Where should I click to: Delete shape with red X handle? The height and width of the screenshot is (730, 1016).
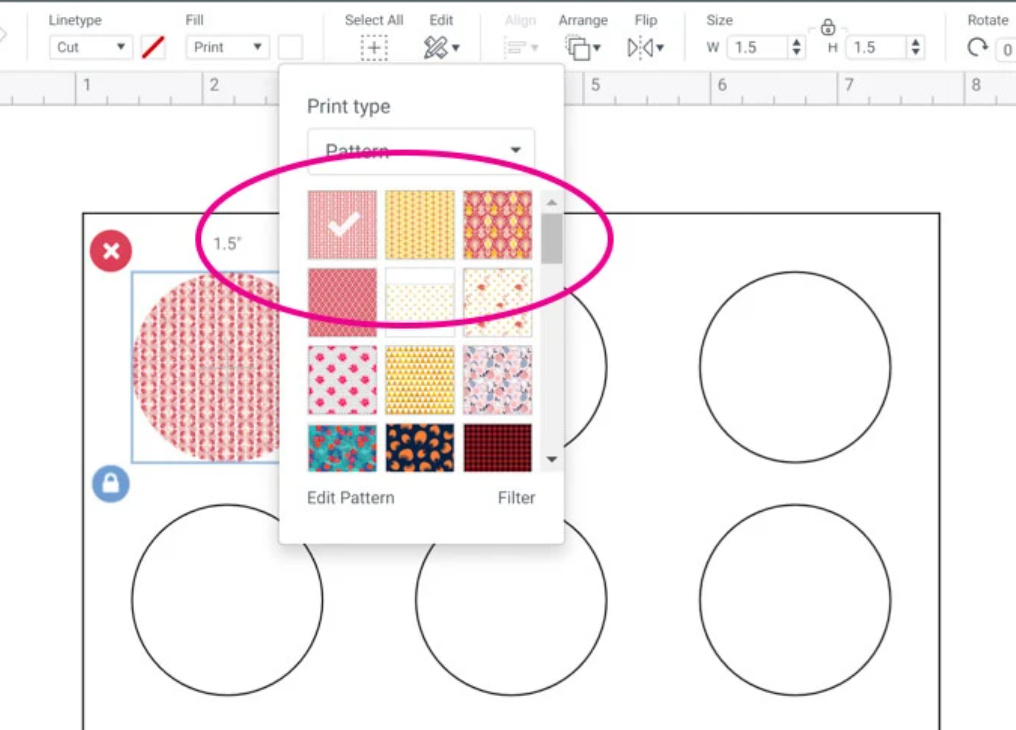111,251
